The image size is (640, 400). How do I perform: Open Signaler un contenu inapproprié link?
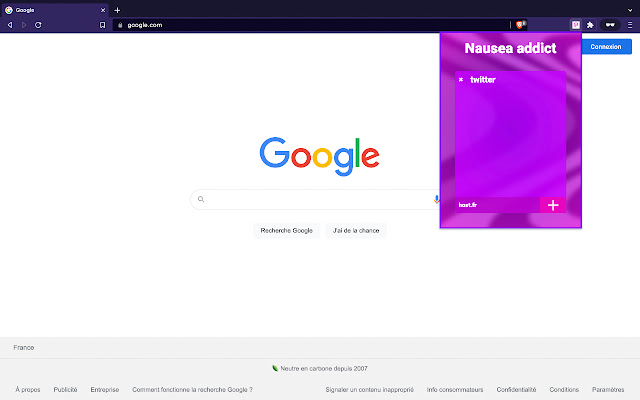pos(369,390)
